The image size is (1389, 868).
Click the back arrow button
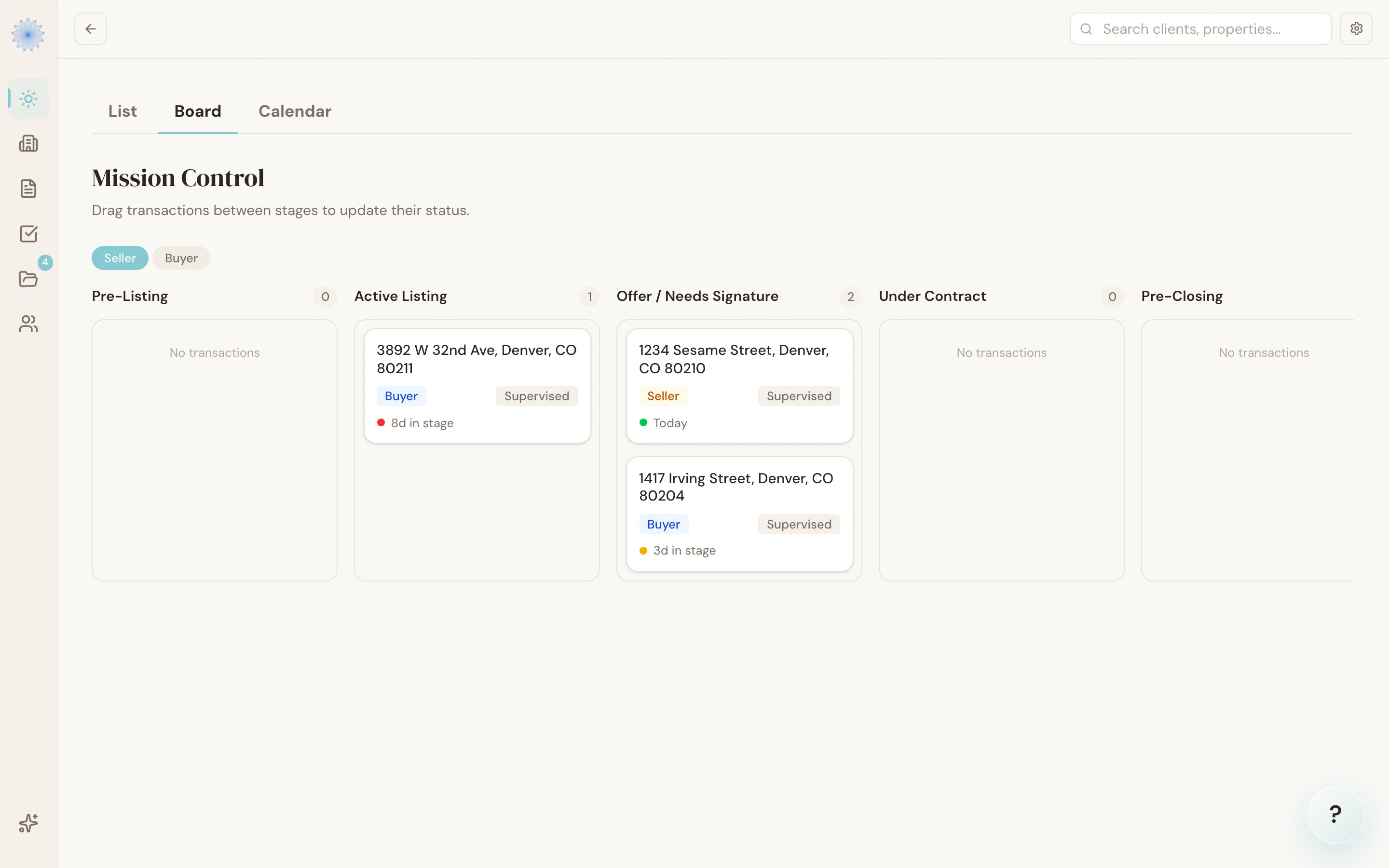[91, 29]
